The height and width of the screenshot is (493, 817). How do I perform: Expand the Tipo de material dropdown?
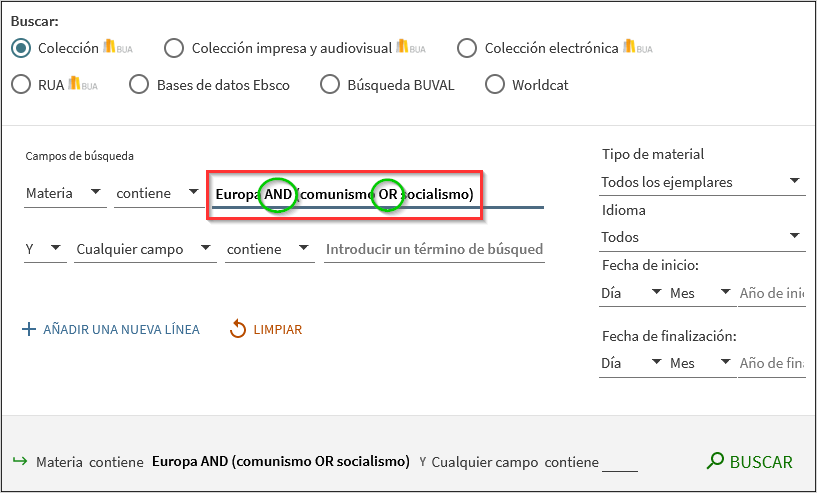pos(701,182)
